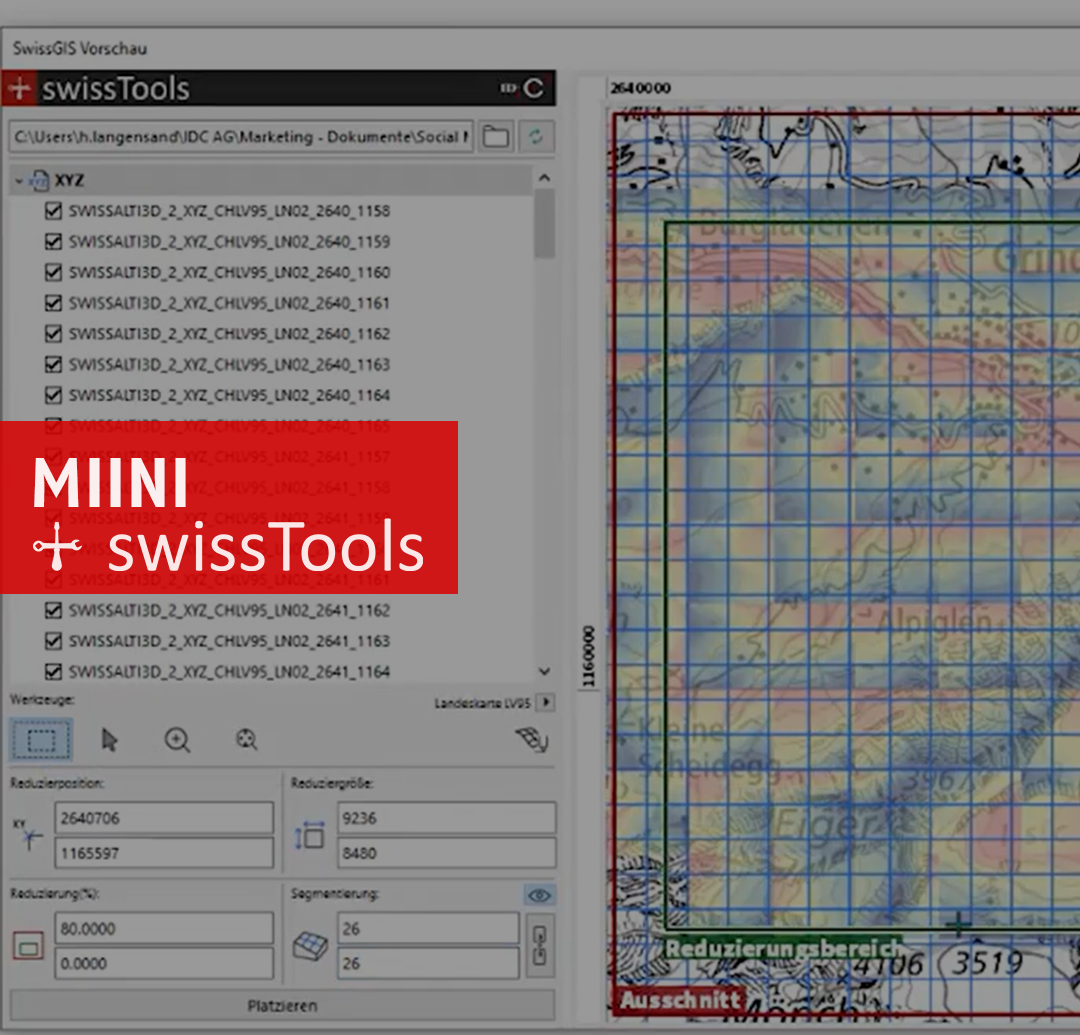The height and width of the screenshot is (1035, 1080).
Task: Click the reduction size dimension icon
Action: coord(310,835)
